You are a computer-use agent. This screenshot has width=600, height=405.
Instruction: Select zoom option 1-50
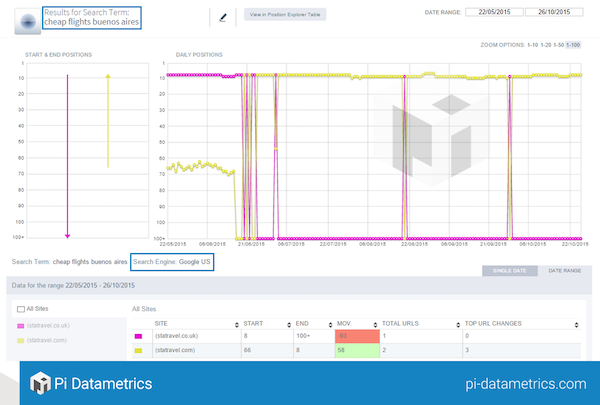point(560,44)
